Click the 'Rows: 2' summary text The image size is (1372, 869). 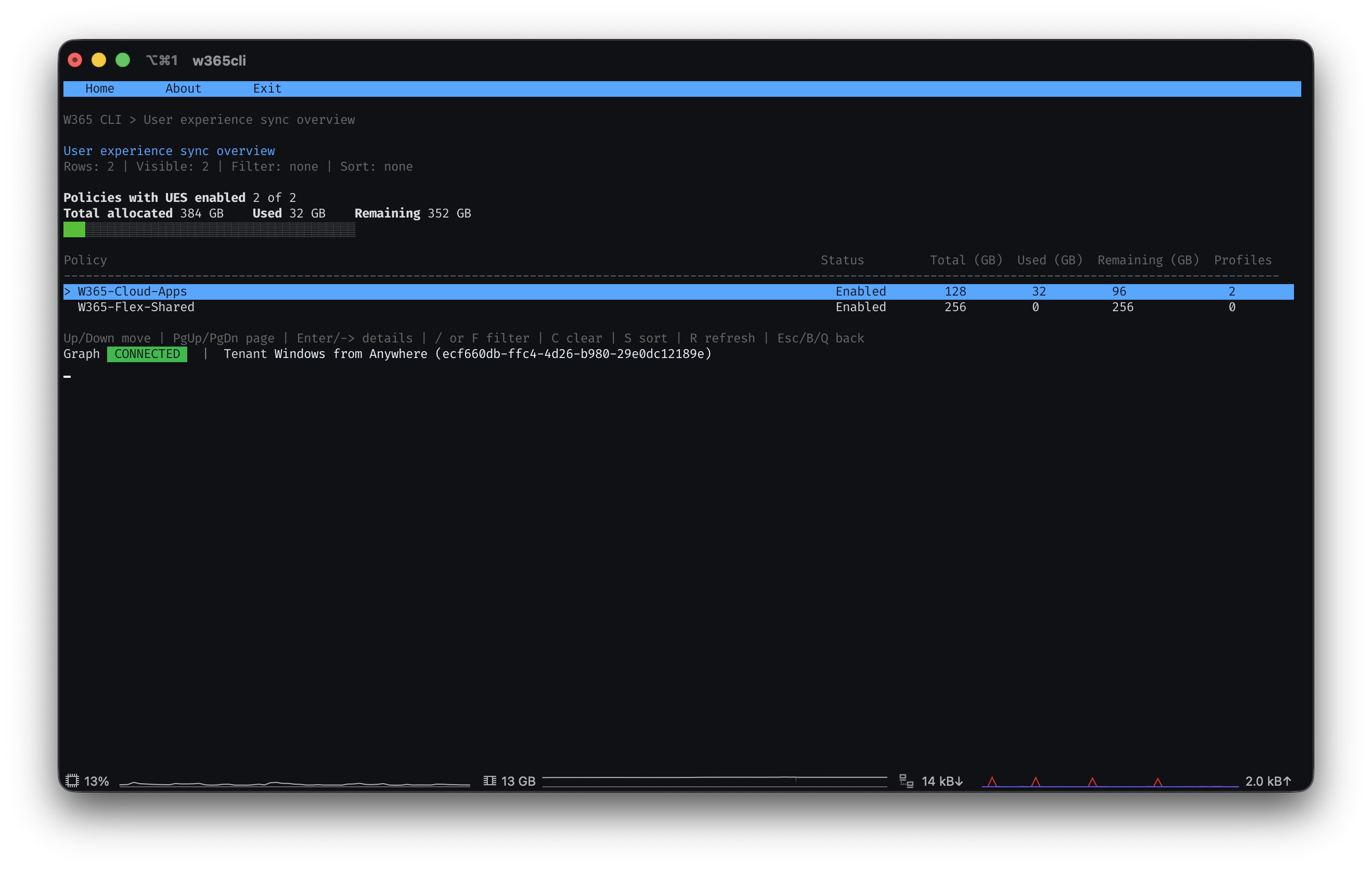click(x=88, y=167)
